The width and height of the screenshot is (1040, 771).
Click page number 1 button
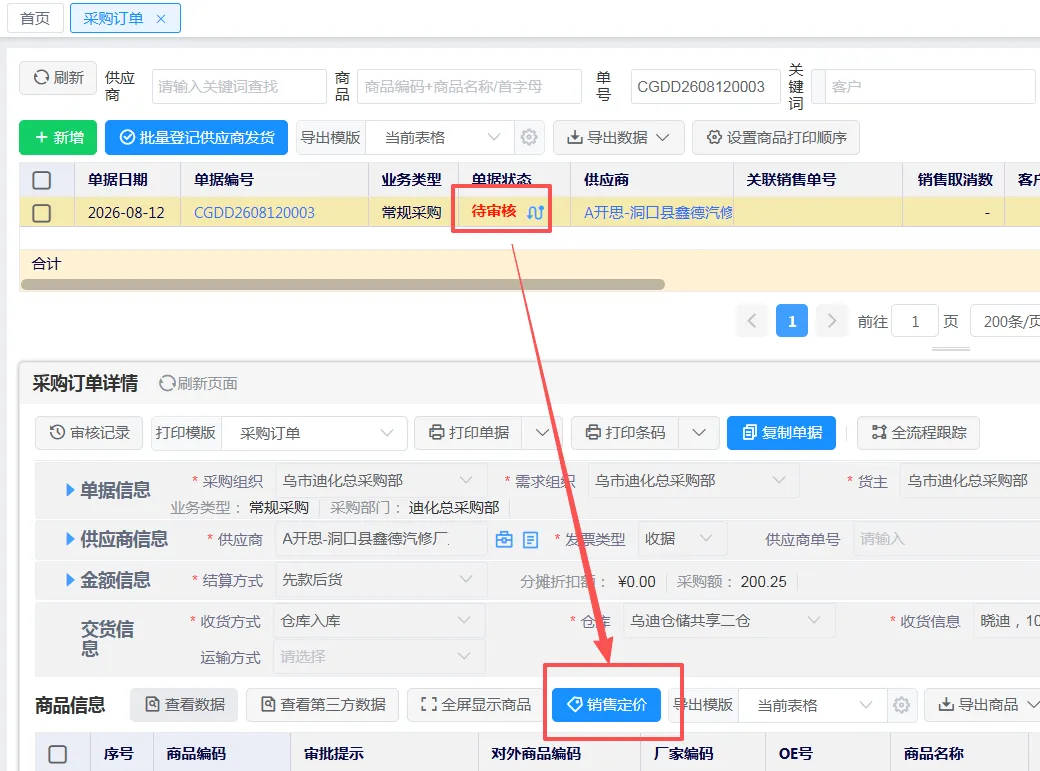click(x=792, y=321)
